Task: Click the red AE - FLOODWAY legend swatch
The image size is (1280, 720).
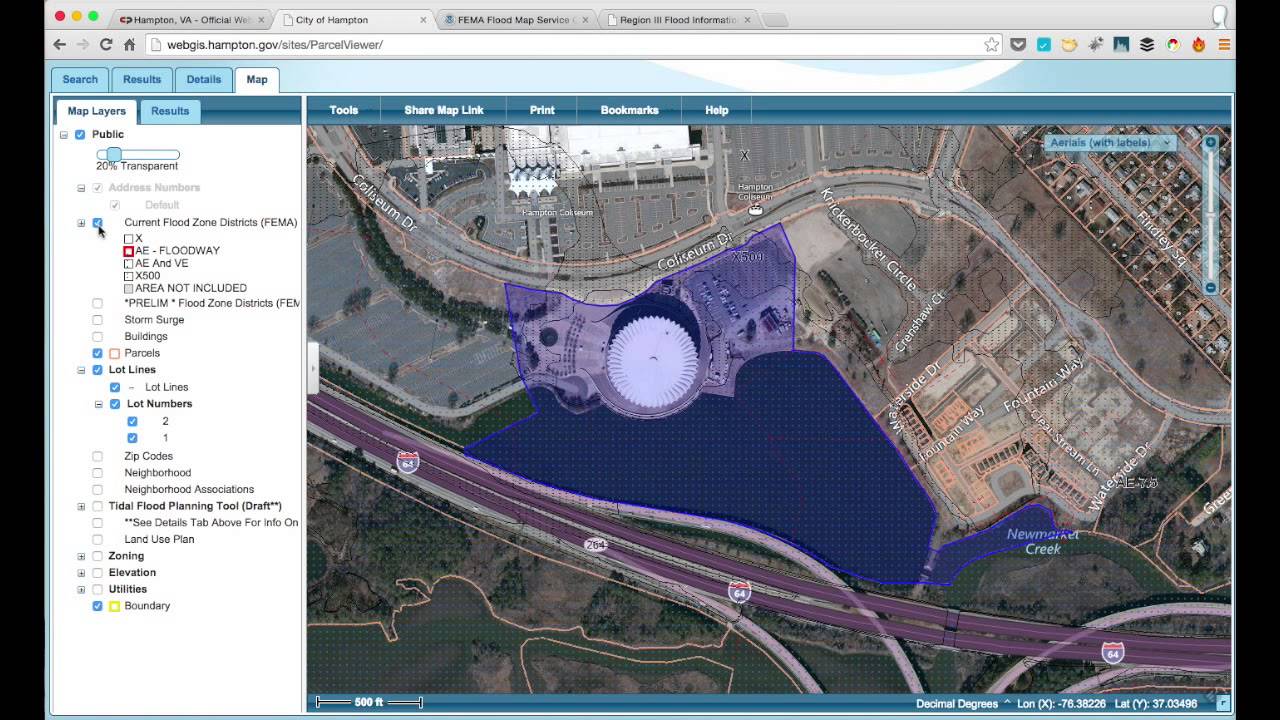Action: (x=129, y=251)
